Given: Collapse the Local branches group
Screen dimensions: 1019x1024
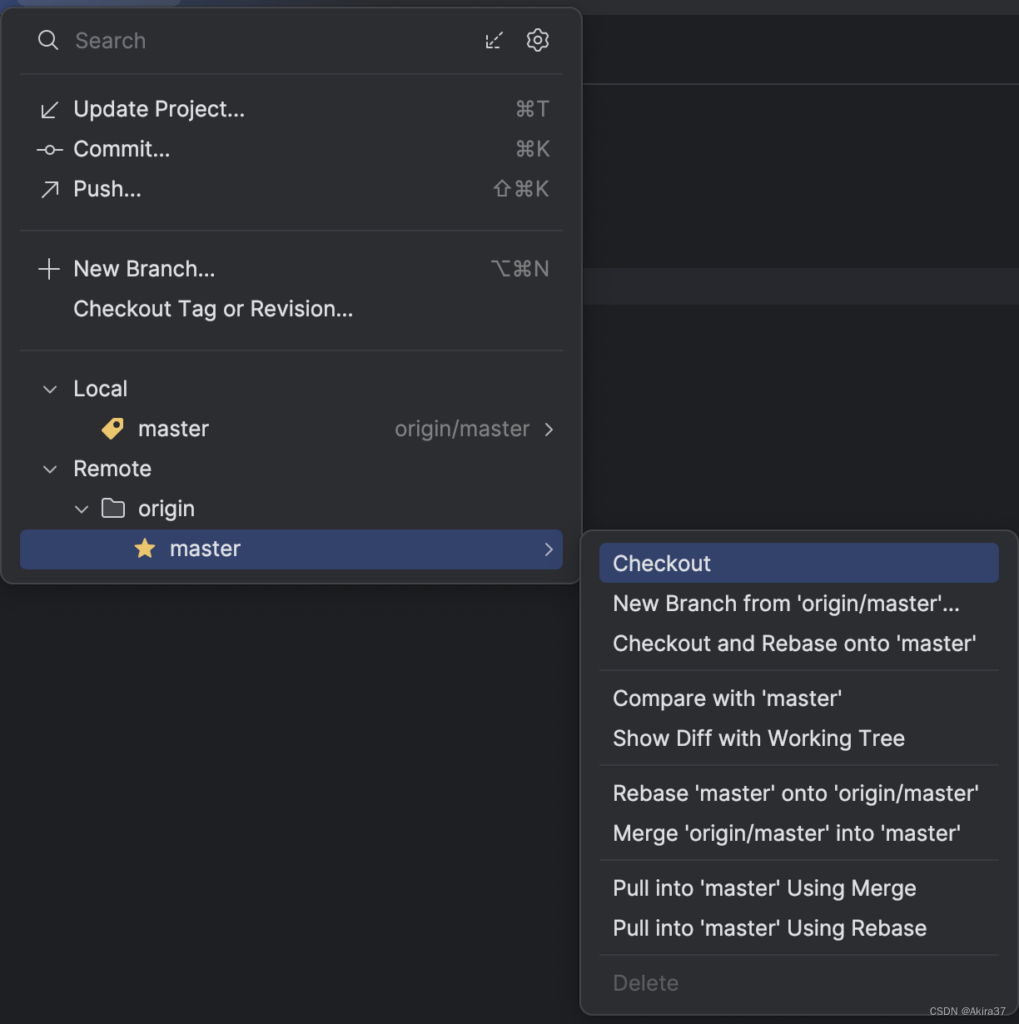Looking at the screenshot, I should (x=50, y=389).
